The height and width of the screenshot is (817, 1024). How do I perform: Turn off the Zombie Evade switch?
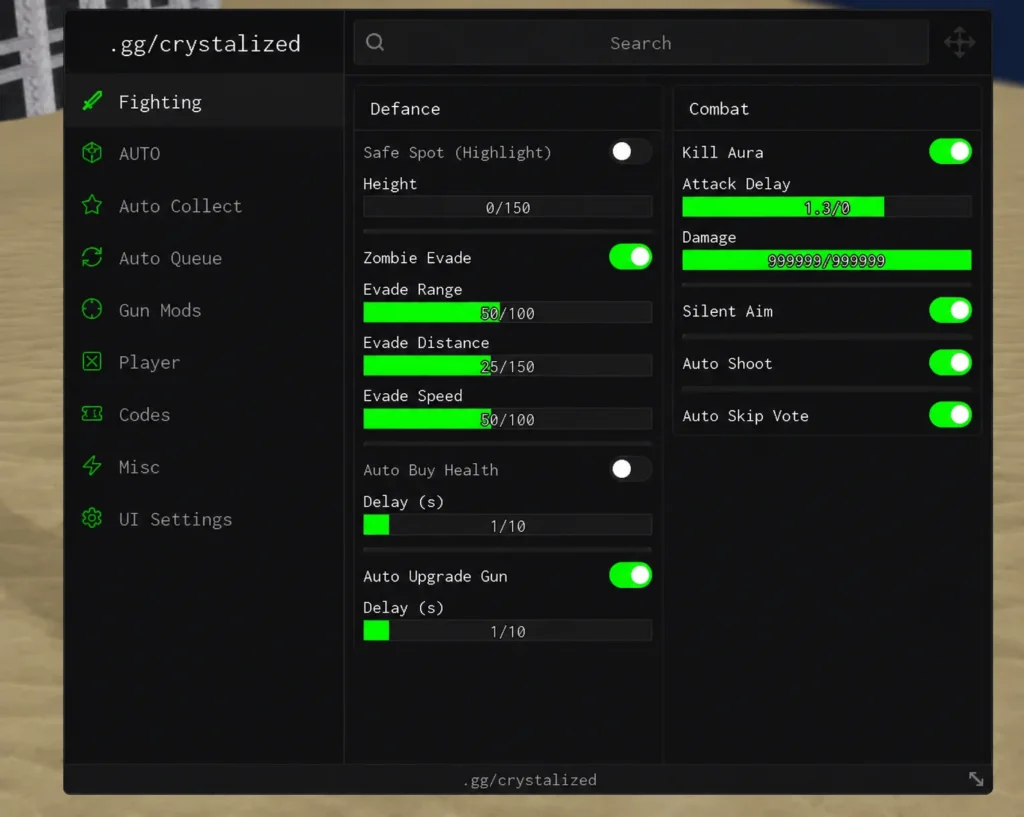[x=630, y=257]
